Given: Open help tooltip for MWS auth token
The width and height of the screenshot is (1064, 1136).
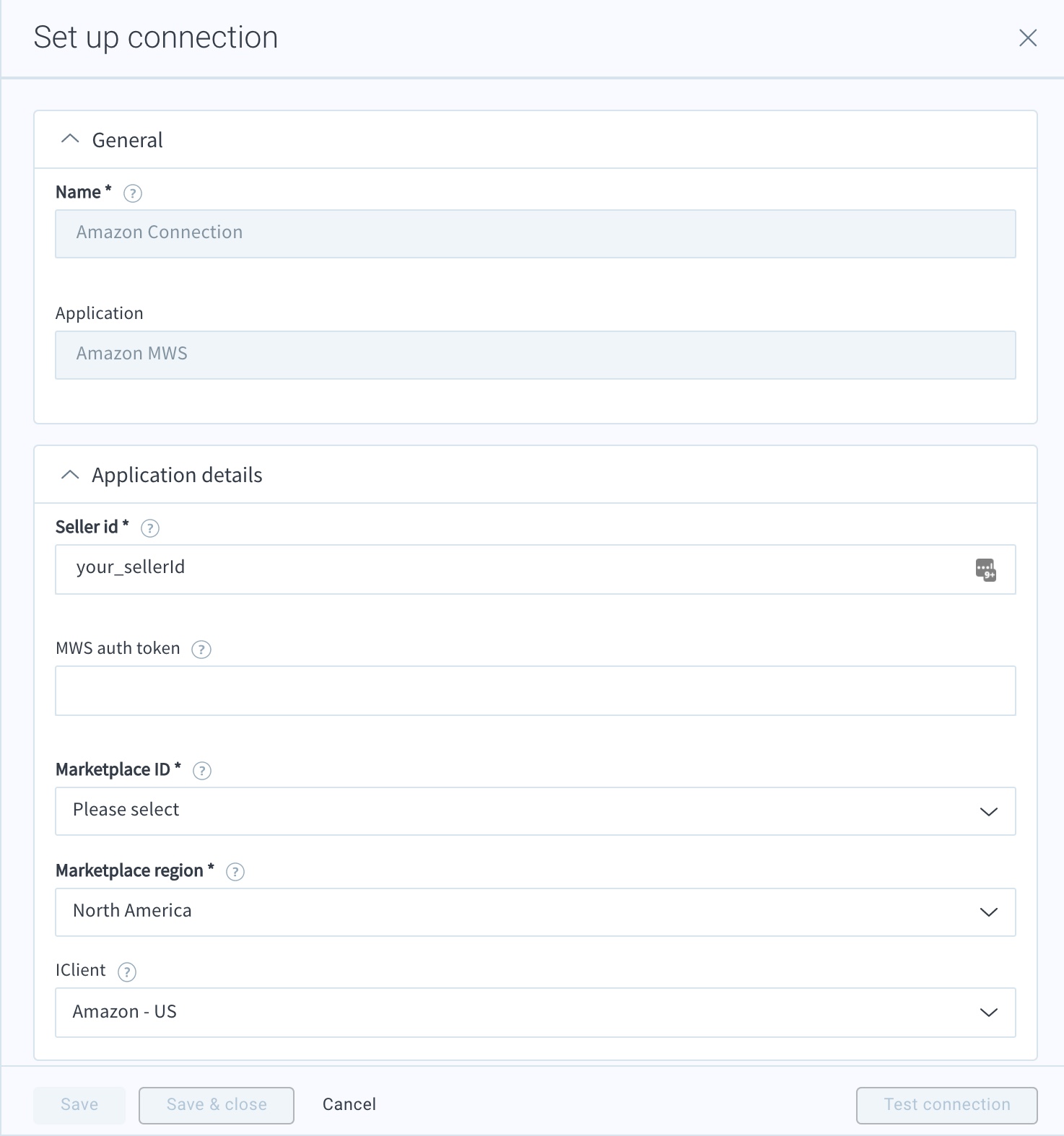Looking at the screenshot, I should pyautogui.click(x=201, y=649).
